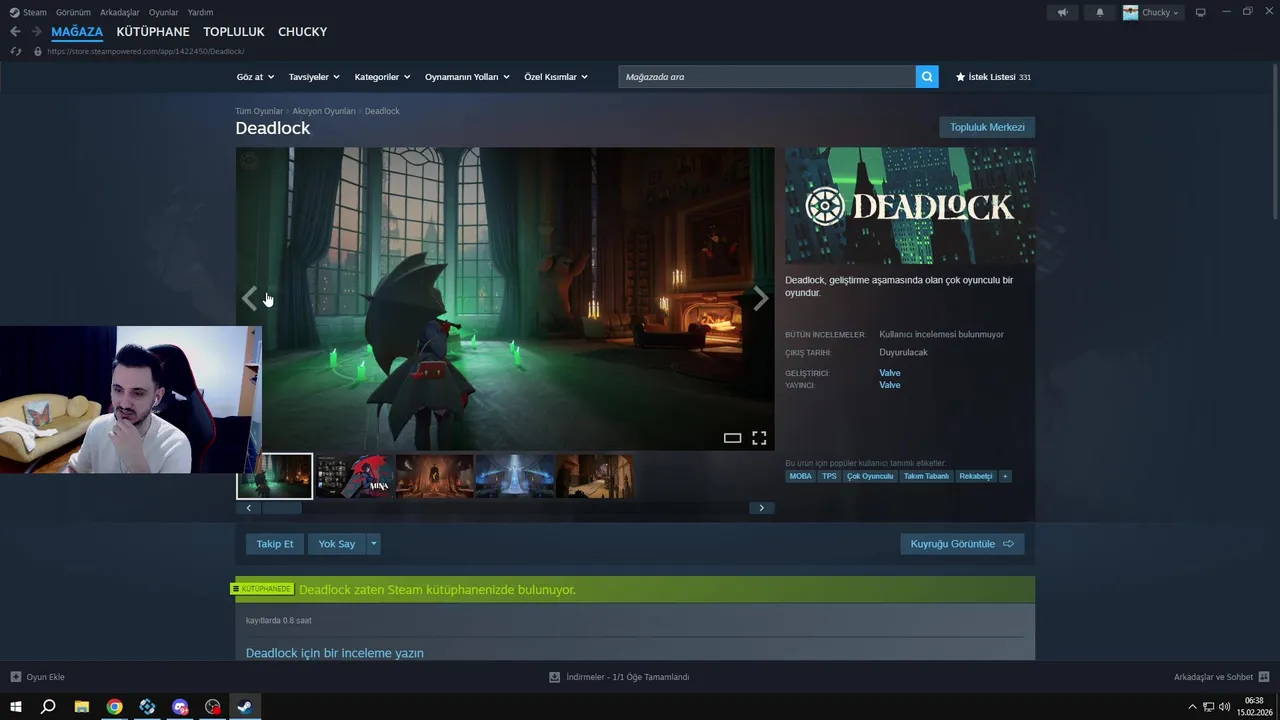1280x720 pixels.
Task: Switch to the MAĞAZA tab
Action: coord(77,32)
